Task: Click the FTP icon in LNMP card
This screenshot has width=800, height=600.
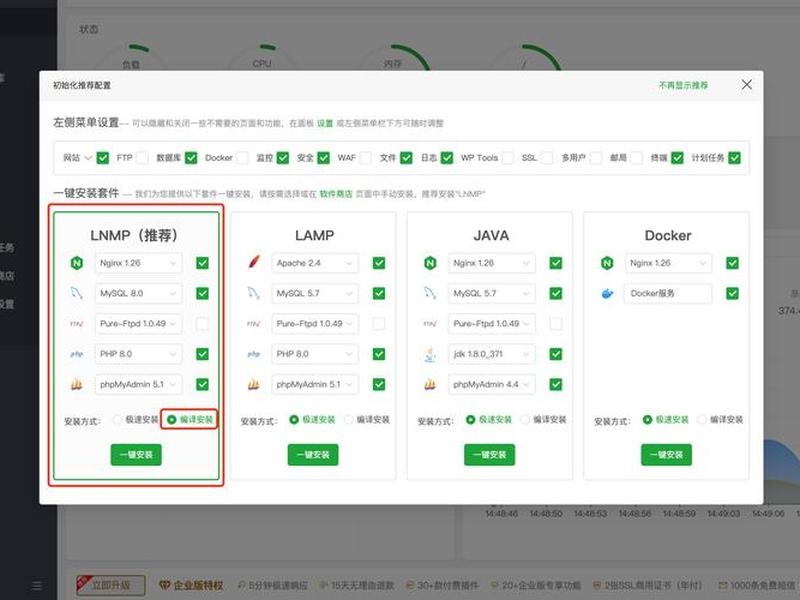Action: pyautogui.click(x=77, y=324)
